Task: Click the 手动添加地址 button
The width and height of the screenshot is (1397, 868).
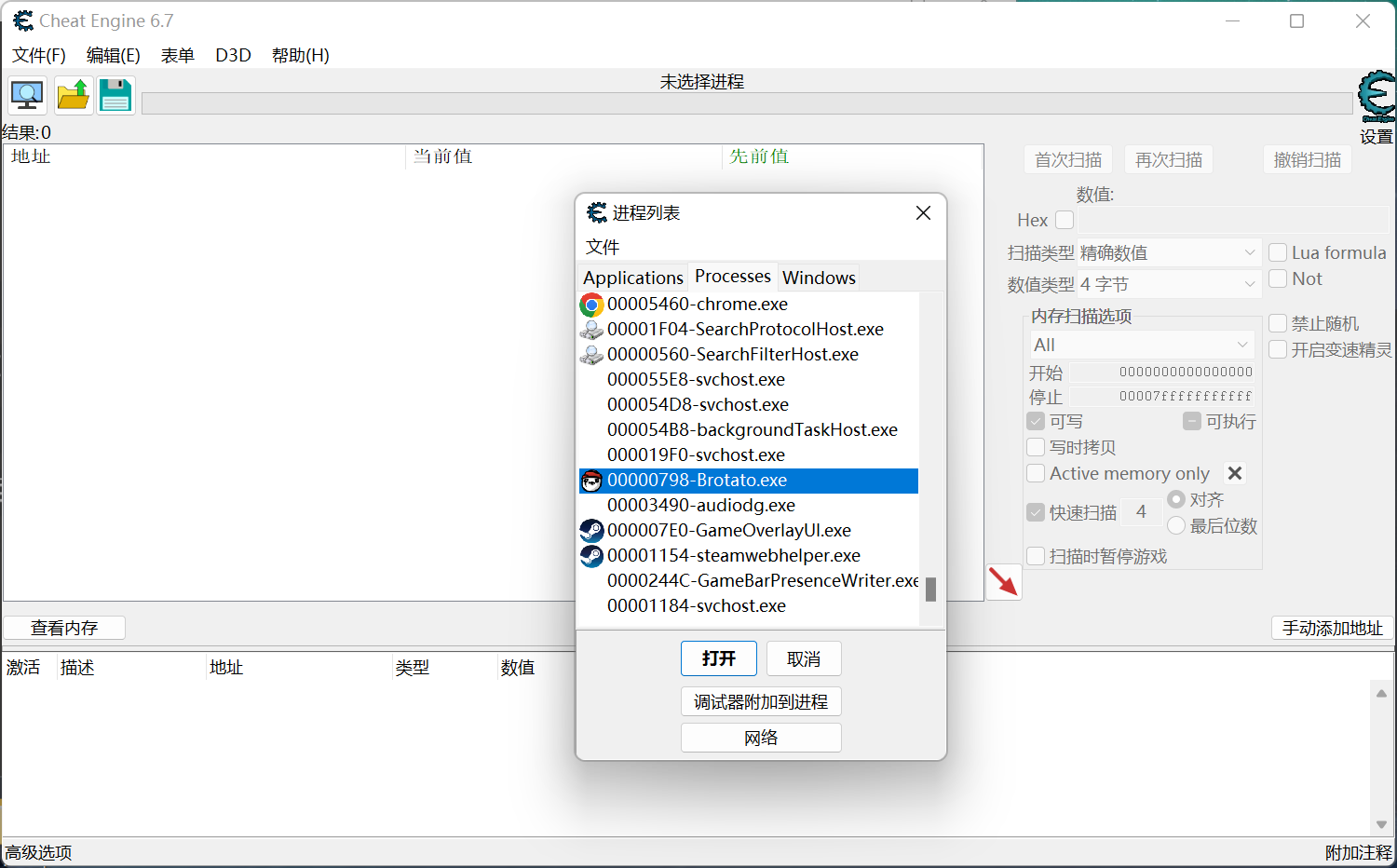Action: point(1333,628)
